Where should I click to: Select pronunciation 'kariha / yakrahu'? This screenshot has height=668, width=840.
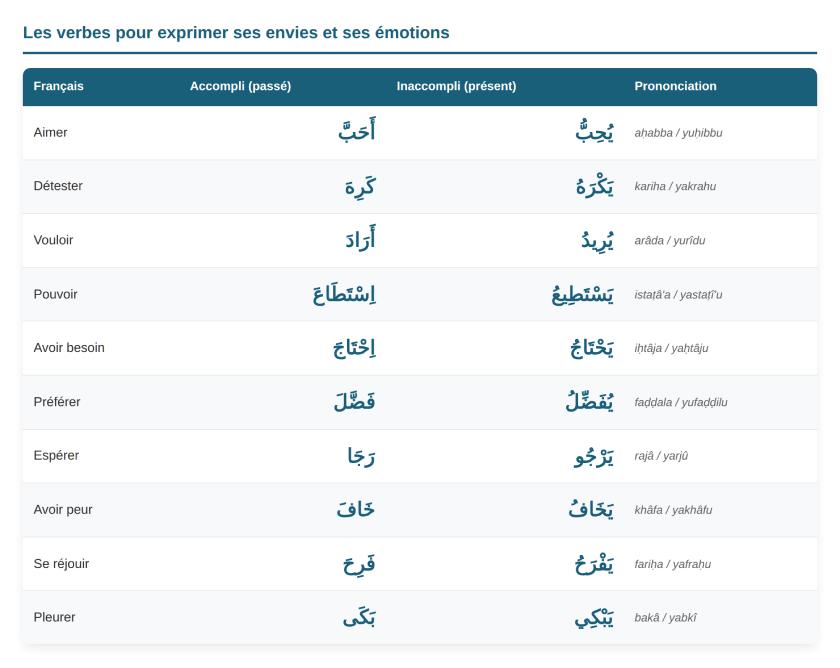point(675,186)
